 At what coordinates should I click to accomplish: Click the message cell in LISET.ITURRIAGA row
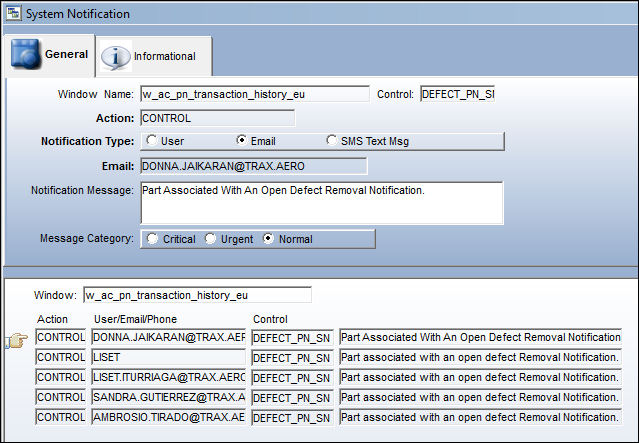480,377
